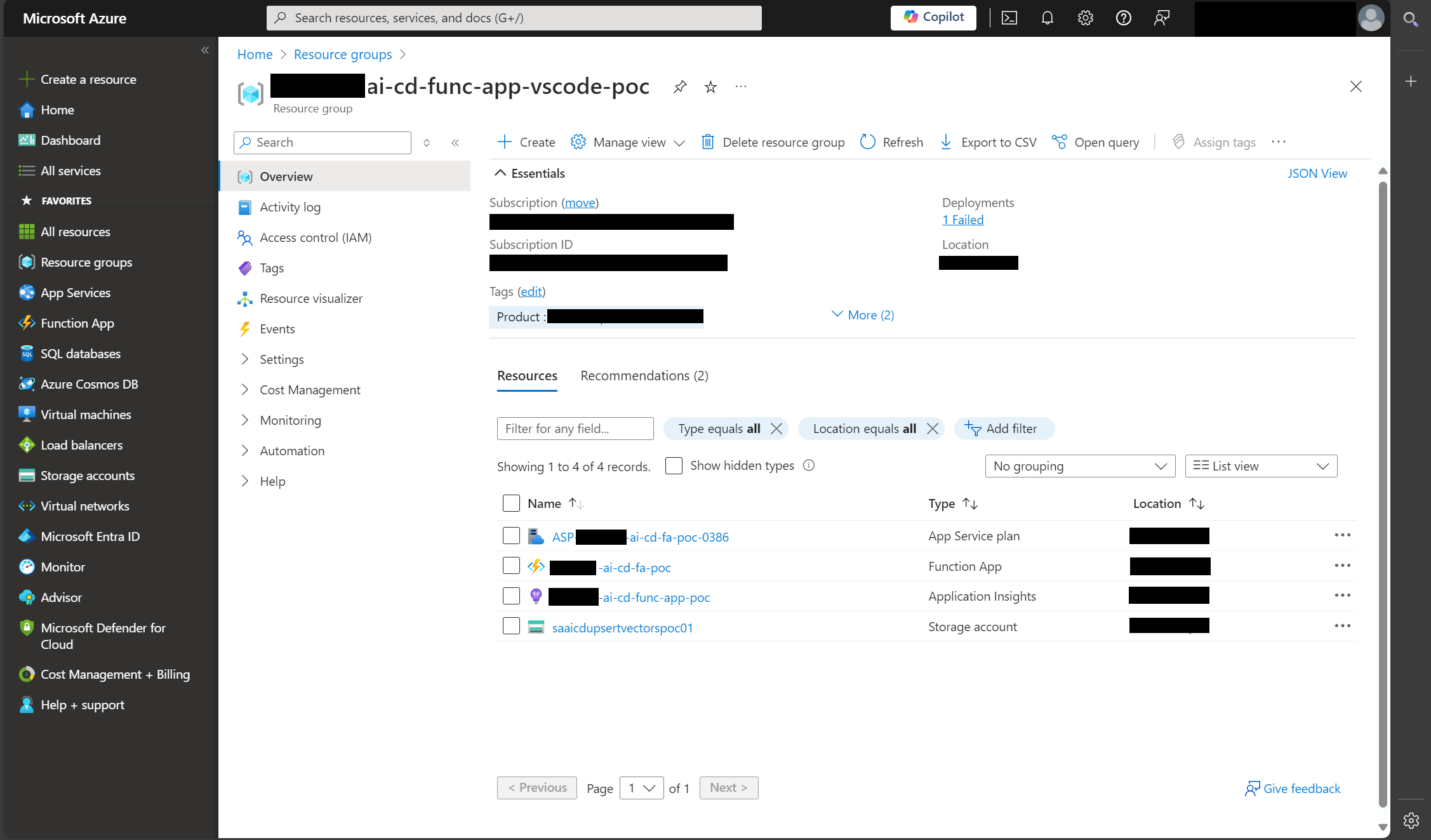Select Azure Cosmos DB in the sidebar
The width and height of the screenshot is (1431, 840).
point(89,383)
